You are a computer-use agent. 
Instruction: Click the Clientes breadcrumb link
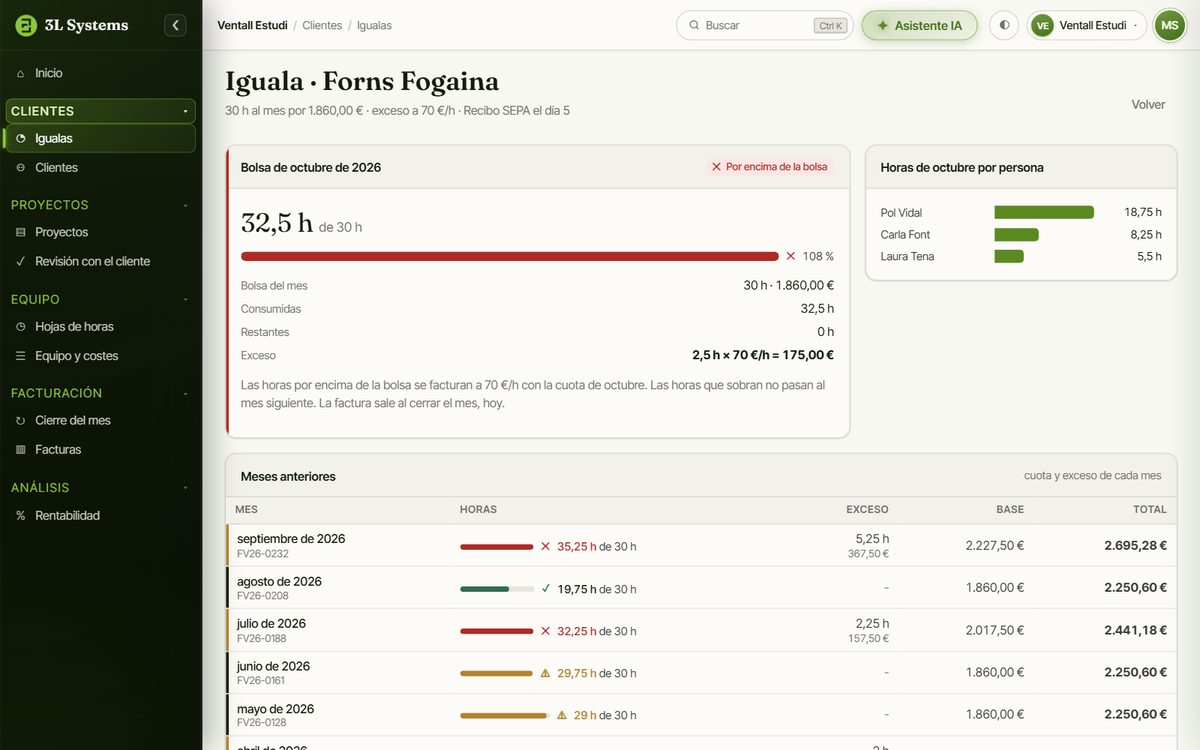[322, 25]
